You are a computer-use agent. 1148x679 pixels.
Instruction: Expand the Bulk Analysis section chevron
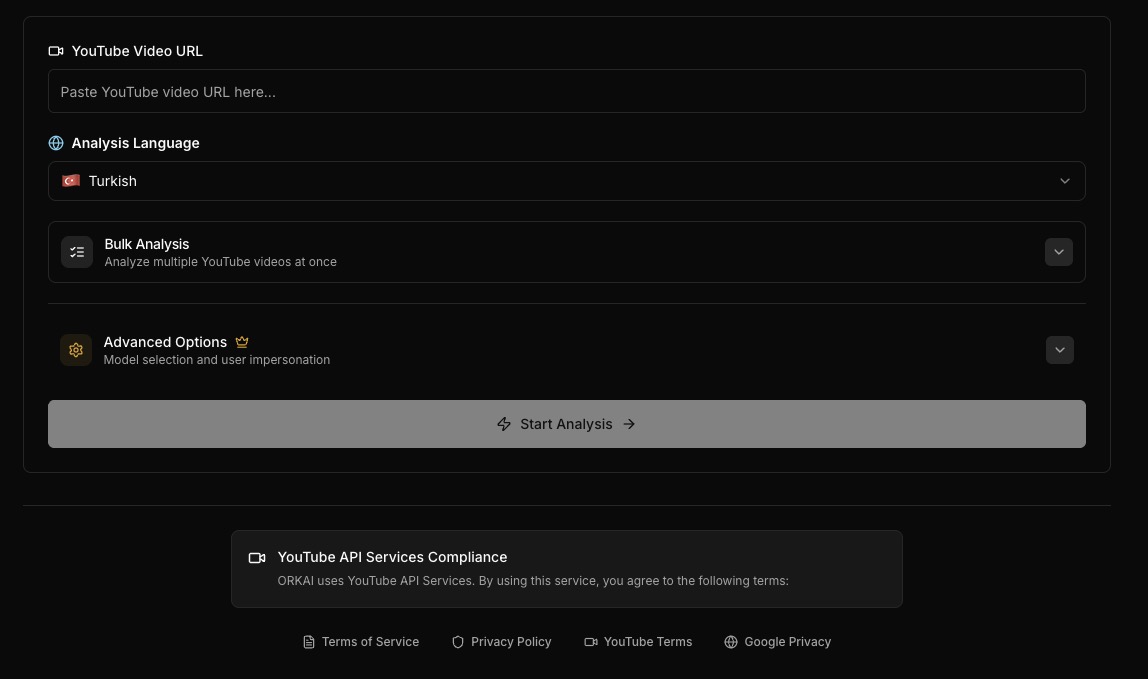click(x=1058, y=252)
